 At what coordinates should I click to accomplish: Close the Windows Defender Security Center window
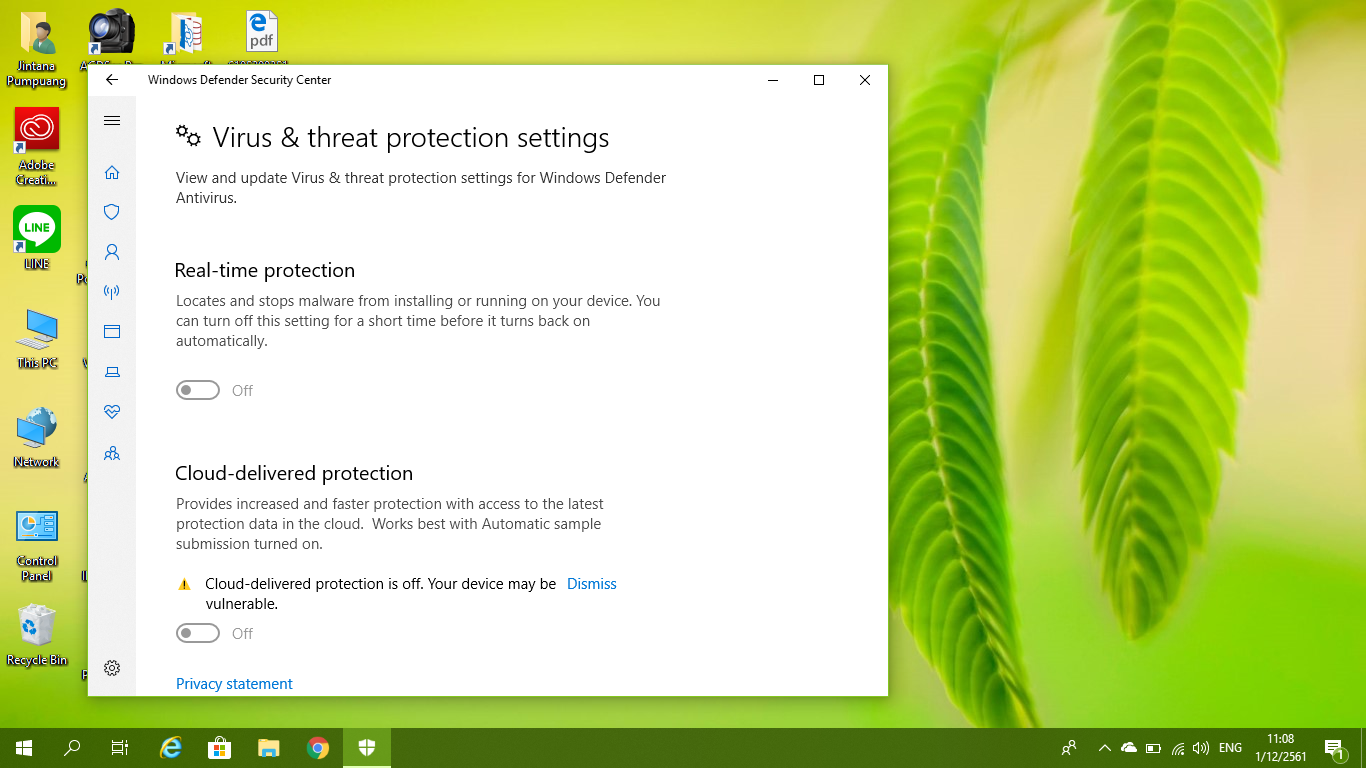(x=865, y=80)
